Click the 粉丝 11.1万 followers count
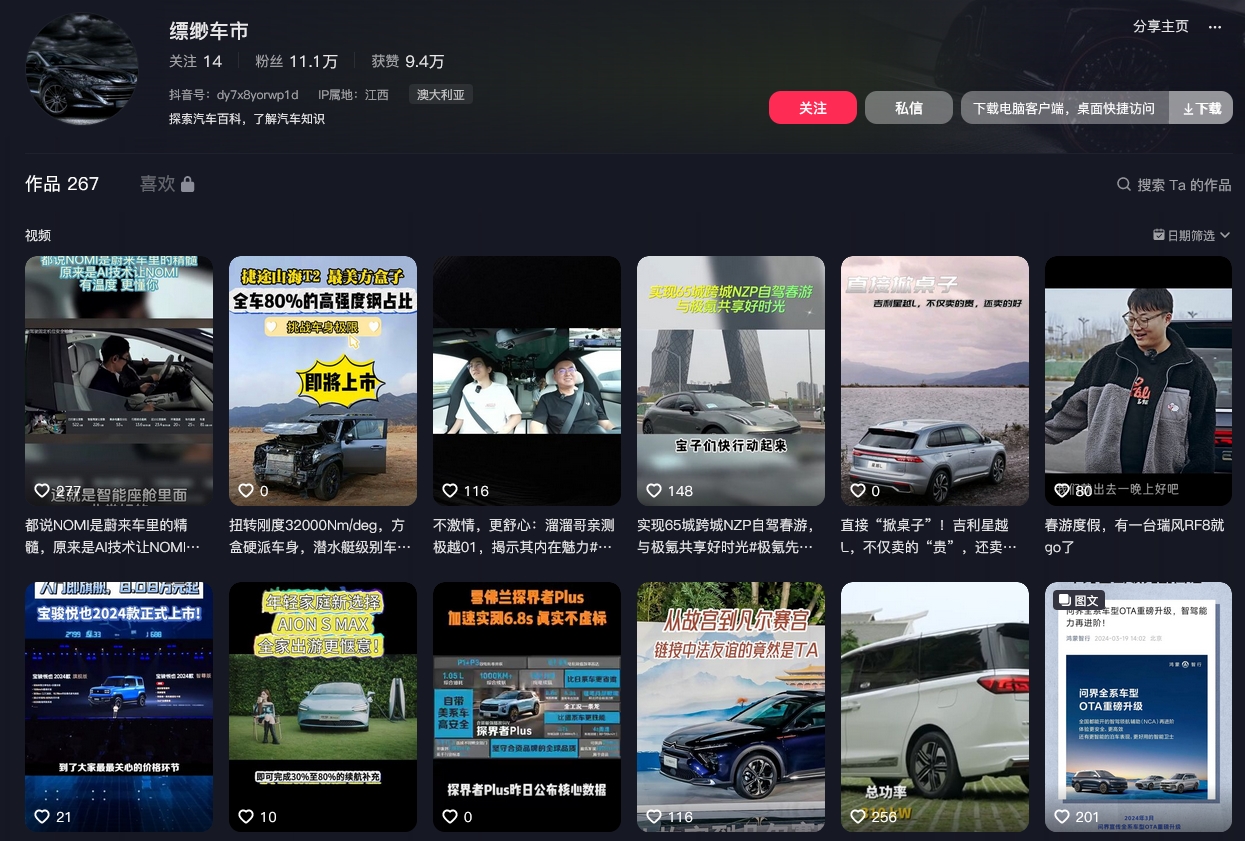Screen dimensions: 1245x841 296,61
